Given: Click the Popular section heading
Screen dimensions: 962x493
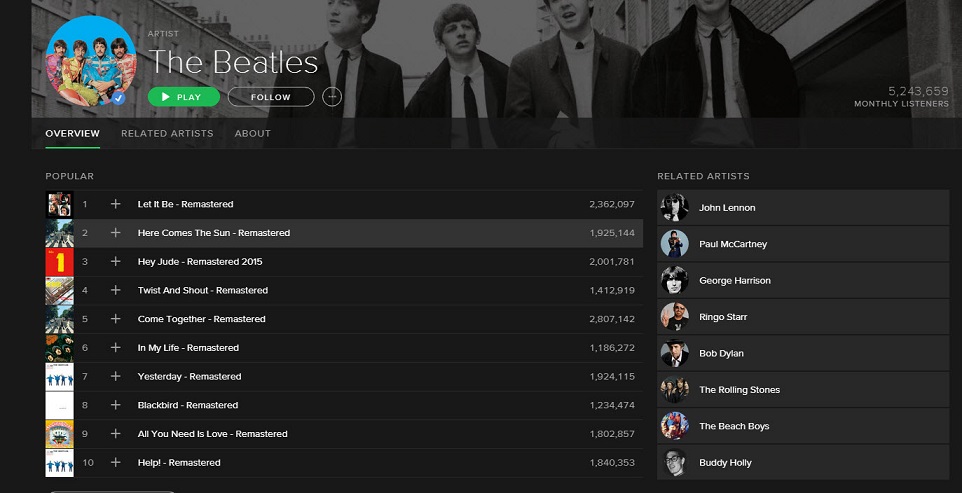Looking at the screenshot, I should point(69,176).
